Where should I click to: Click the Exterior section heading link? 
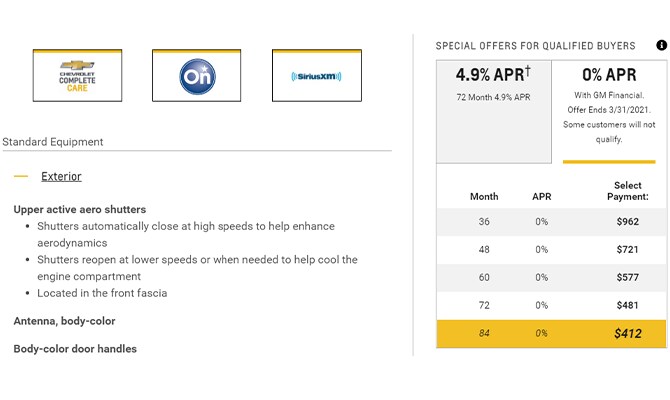61,176
